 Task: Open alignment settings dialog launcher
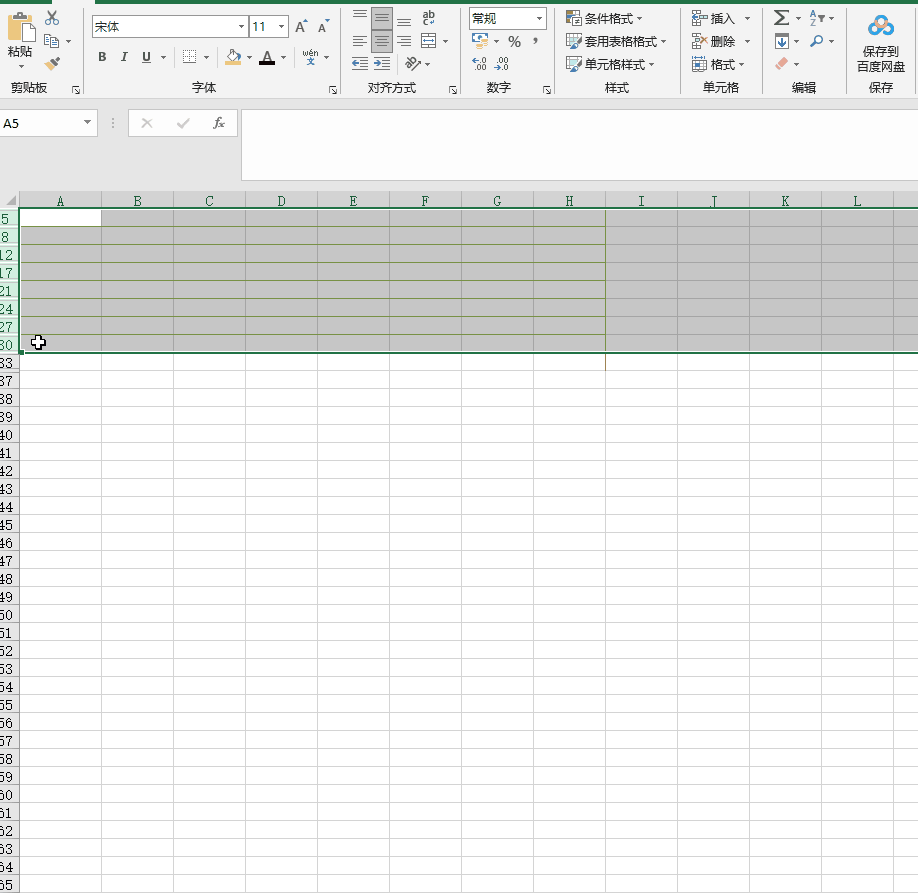coord(453,90)
